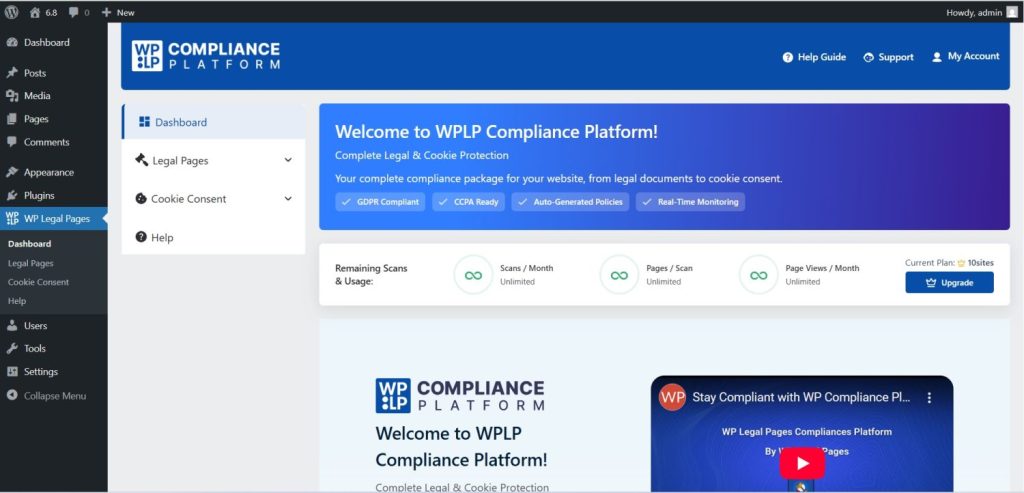Click the Settings sliders icon

pyautogui.click(x=12, y=372)
